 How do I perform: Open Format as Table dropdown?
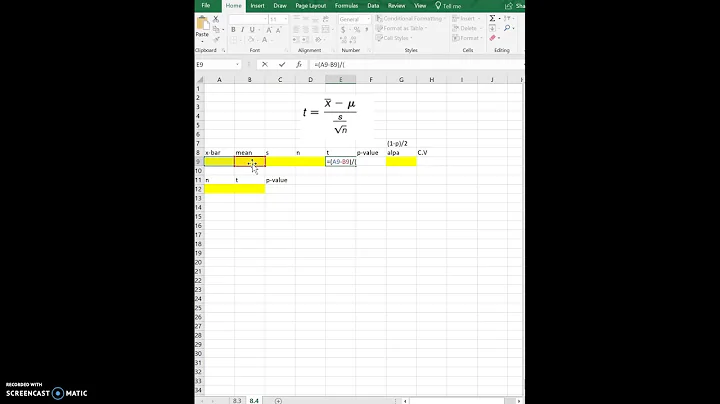tap(402, 28)
